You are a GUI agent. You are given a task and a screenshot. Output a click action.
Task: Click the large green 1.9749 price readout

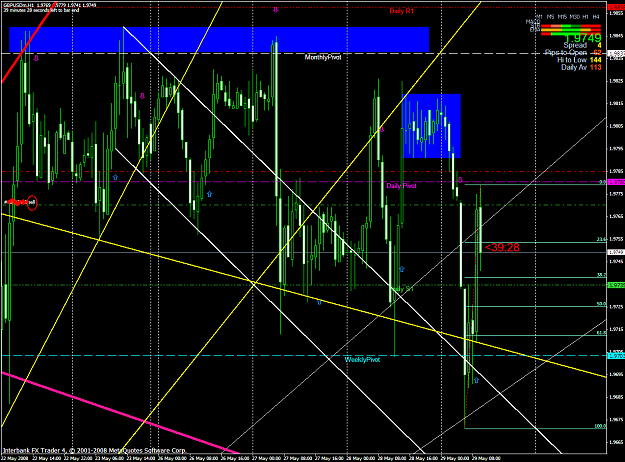583,38
